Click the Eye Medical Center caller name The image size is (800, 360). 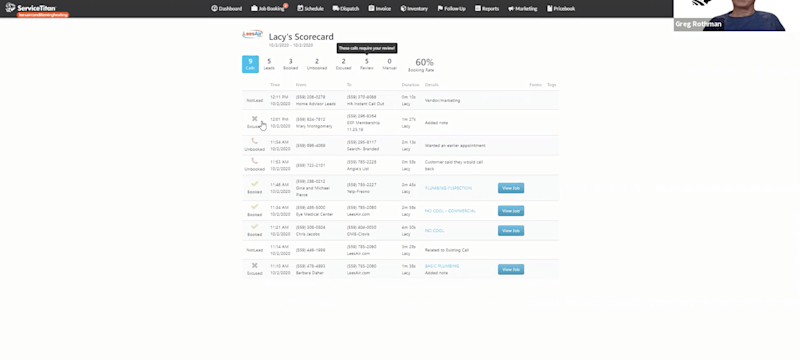[314, 214]
